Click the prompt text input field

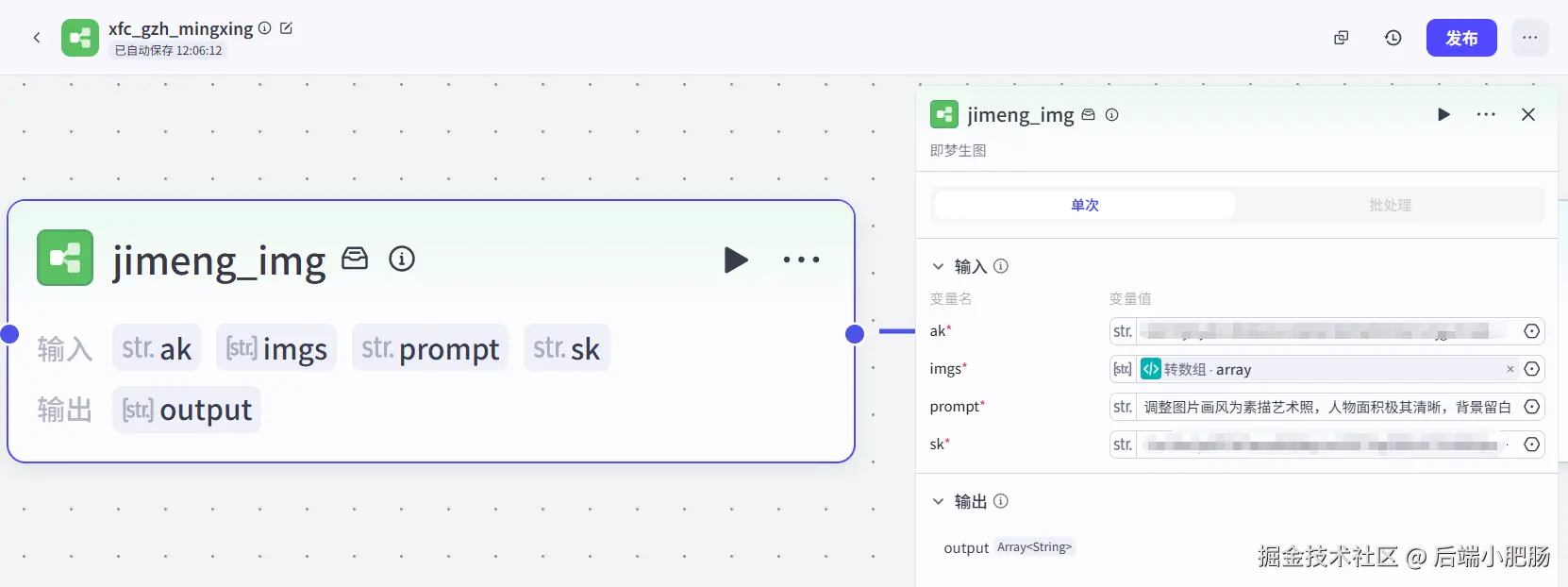[x=1327, y=407]
